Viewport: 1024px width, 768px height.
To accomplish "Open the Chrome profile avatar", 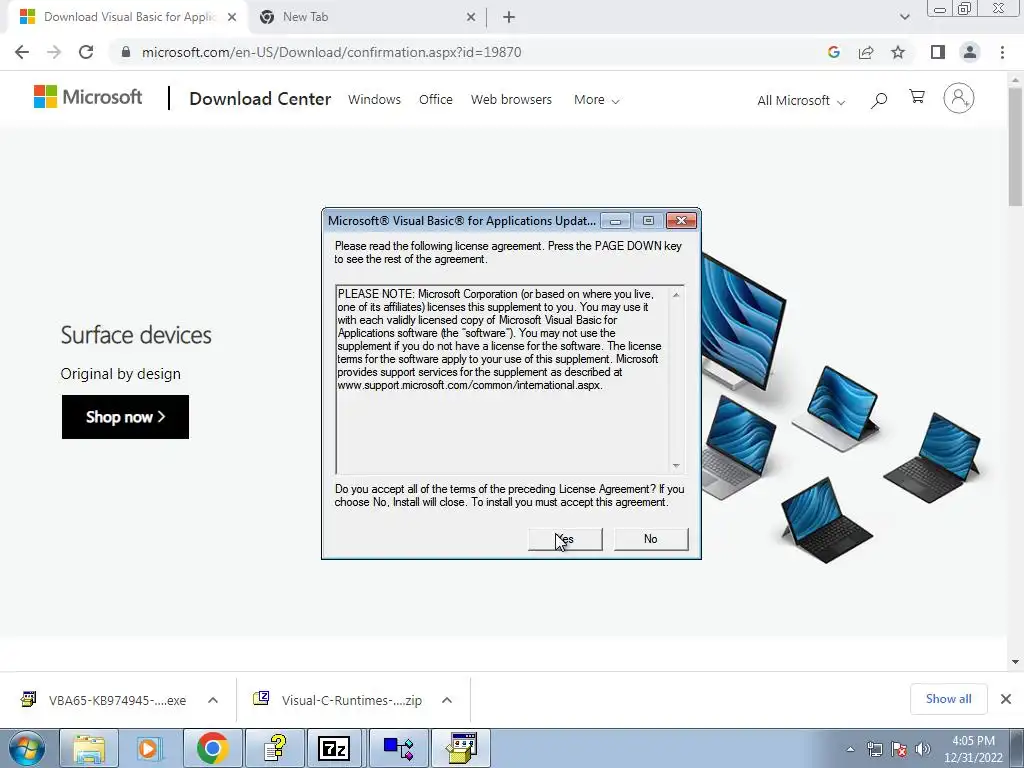I will point(970,52).
